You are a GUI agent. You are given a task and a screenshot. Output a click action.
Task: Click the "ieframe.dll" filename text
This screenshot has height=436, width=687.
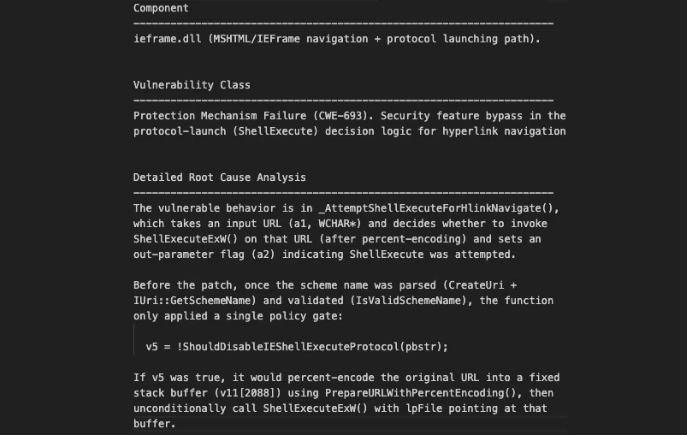168,39
